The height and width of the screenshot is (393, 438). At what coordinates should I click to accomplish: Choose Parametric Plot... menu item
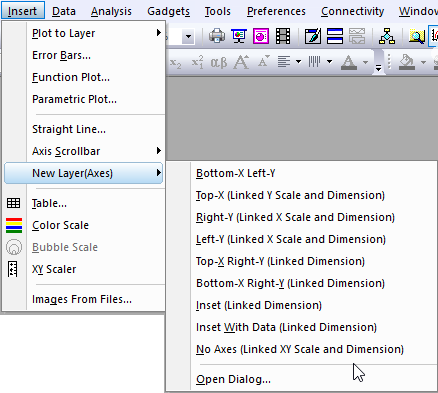pyautogui.click(x=84, y=99)
